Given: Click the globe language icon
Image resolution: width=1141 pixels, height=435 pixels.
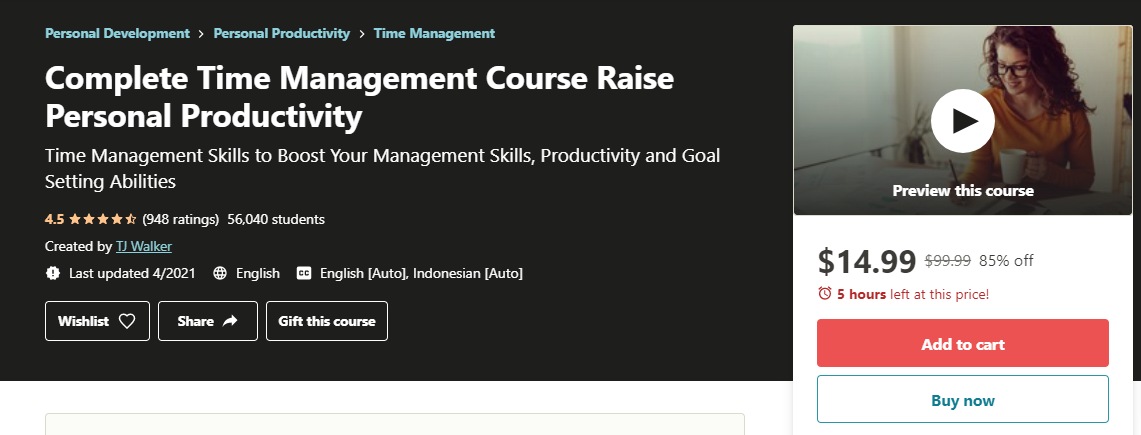Looking at the screenshot, I should pyautogui.click(x=219, y=273).
